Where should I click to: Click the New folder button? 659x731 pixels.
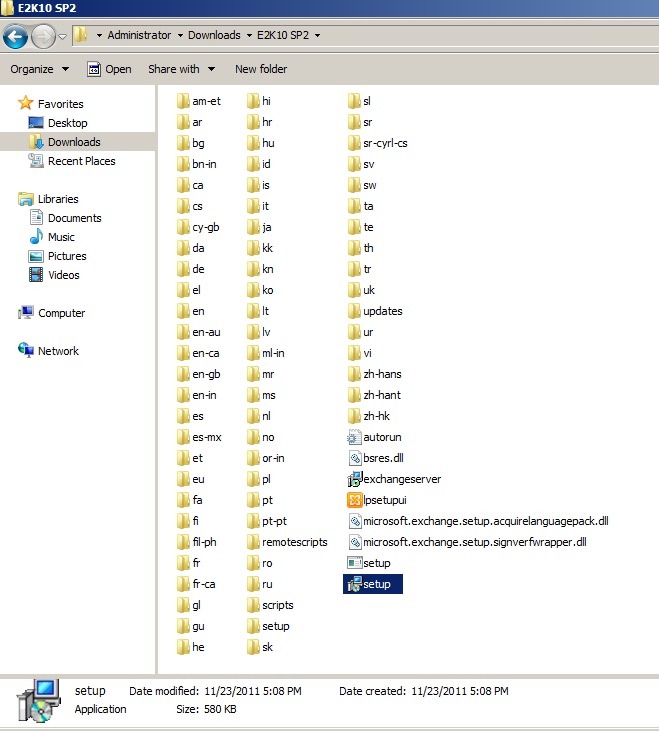click(260, 69)
